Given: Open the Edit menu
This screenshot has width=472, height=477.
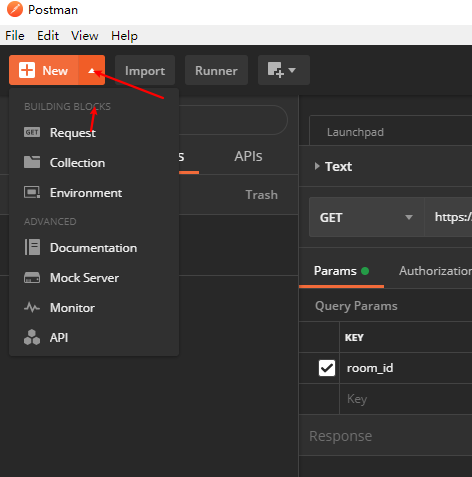Looking at the screenshot, I should coord(48,35).
